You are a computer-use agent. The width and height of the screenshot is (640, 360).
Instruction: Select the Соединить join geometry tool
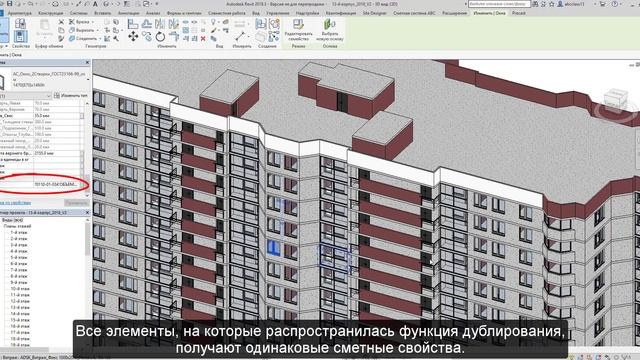click(x=83, y=38)
